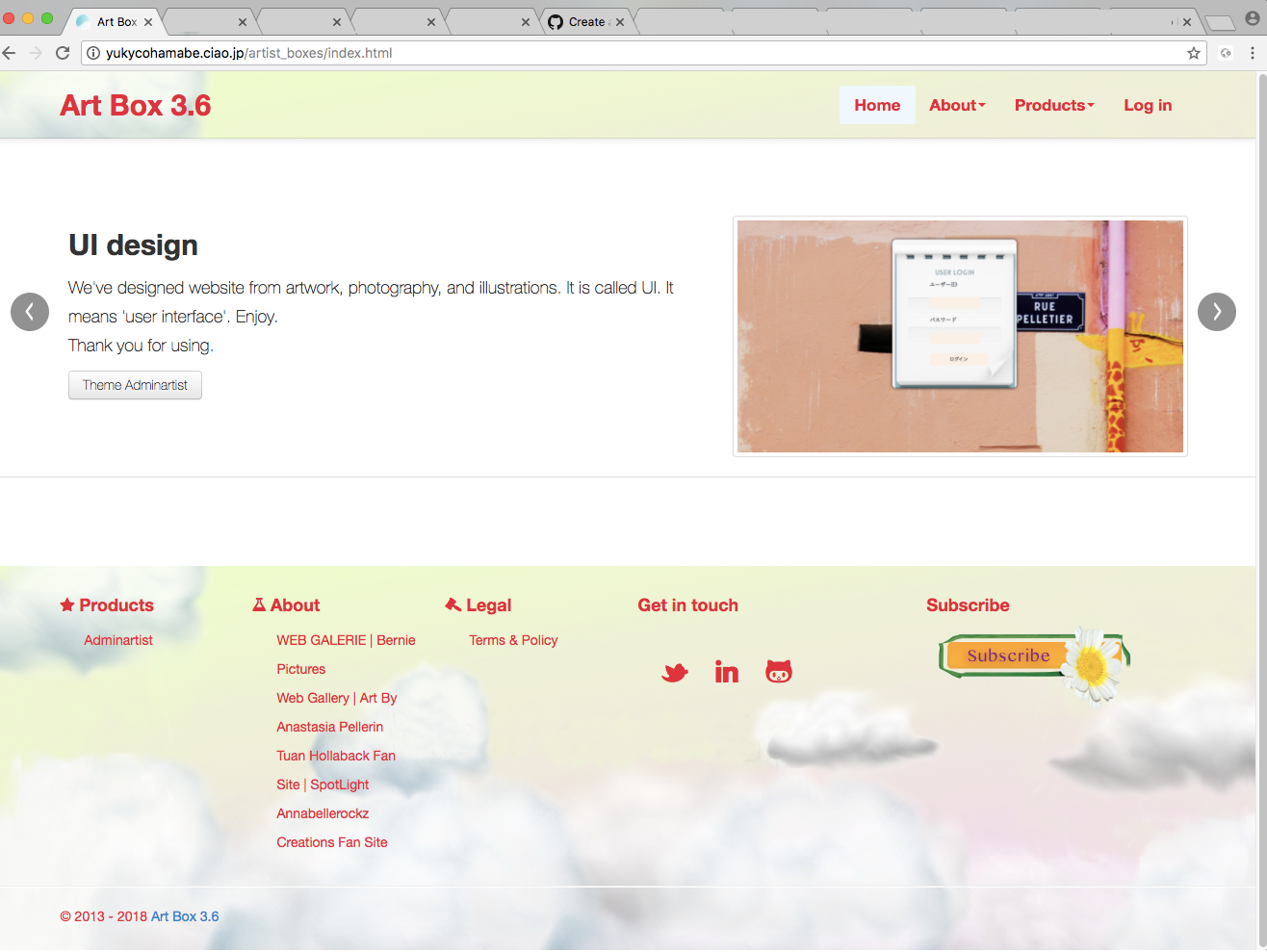This screenshot has height=952, width=1267.
Task: Open the GitHub octocat icon link
Action: point(779,672)
